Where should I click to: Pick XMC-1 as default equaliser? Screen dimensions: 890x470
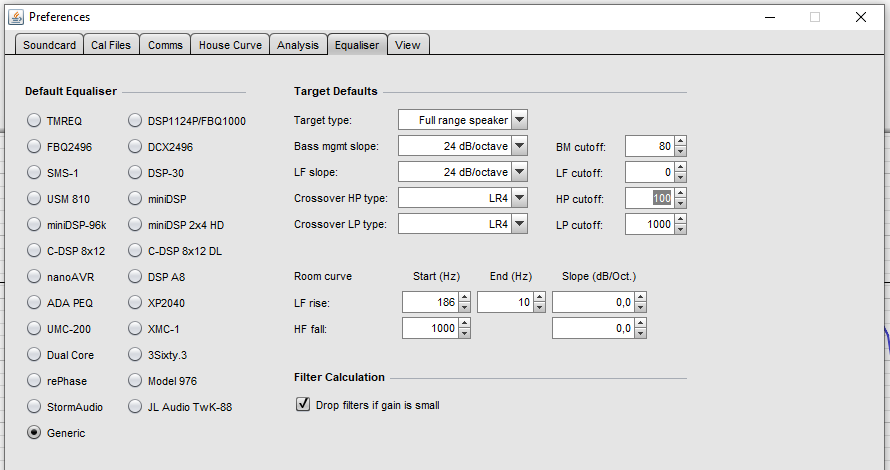[135, 329]
